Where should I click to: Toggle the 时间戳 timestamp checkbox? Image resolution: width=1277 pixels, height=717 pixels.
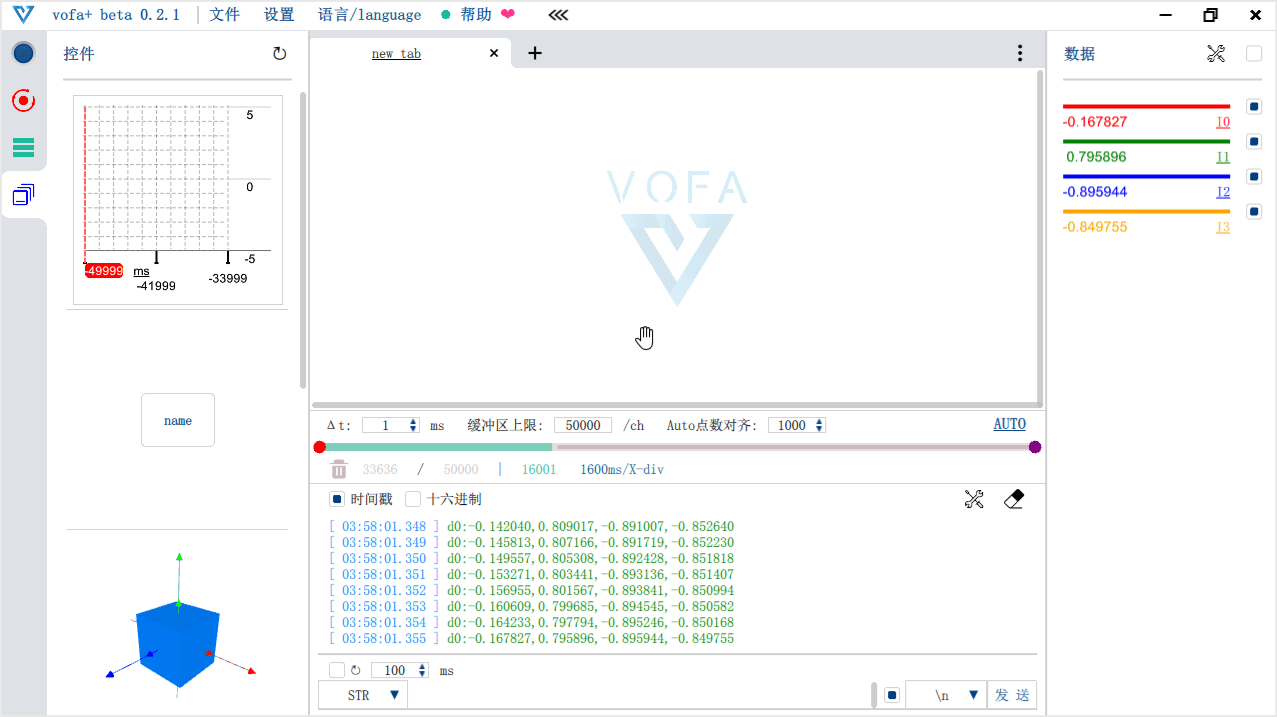[x=337, y=499]
